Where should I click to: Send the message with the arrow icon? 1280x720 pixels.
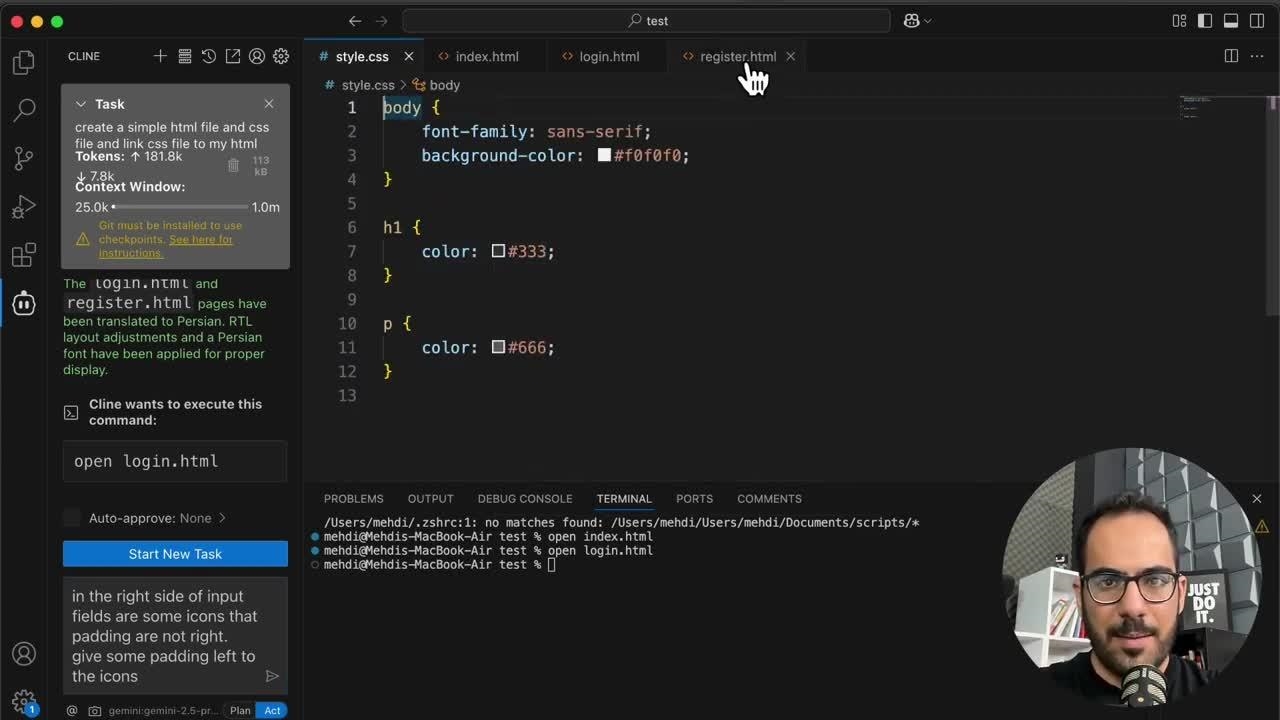point(272,676)
